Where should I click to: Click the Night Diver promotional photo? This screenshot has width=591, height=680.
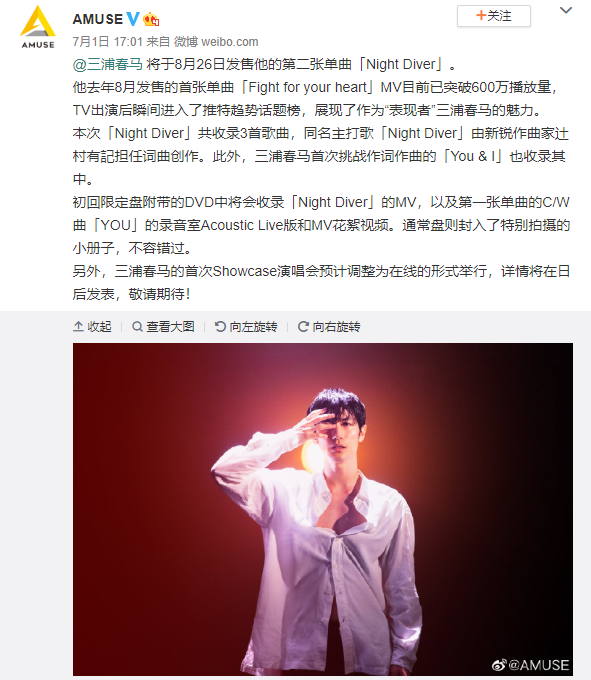pos(323,509)
